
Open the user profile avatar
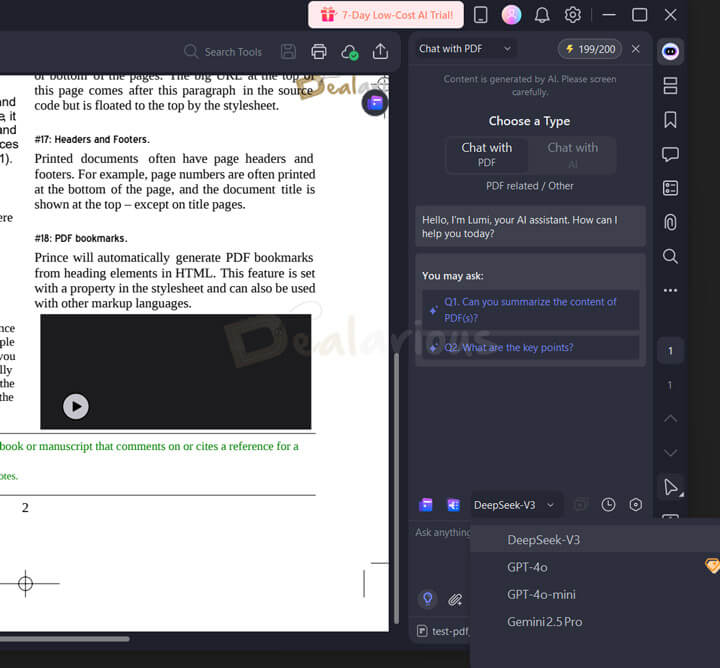pos(511,15)
